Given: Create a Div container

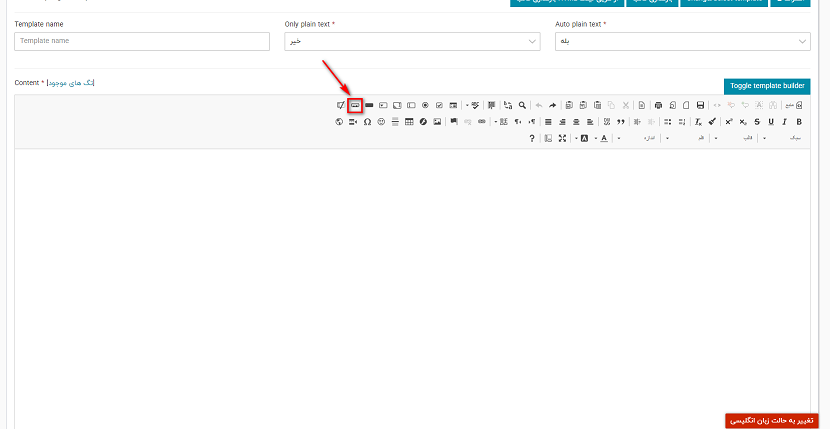Looking at the screenshot, I should click(x=607, y=122).
